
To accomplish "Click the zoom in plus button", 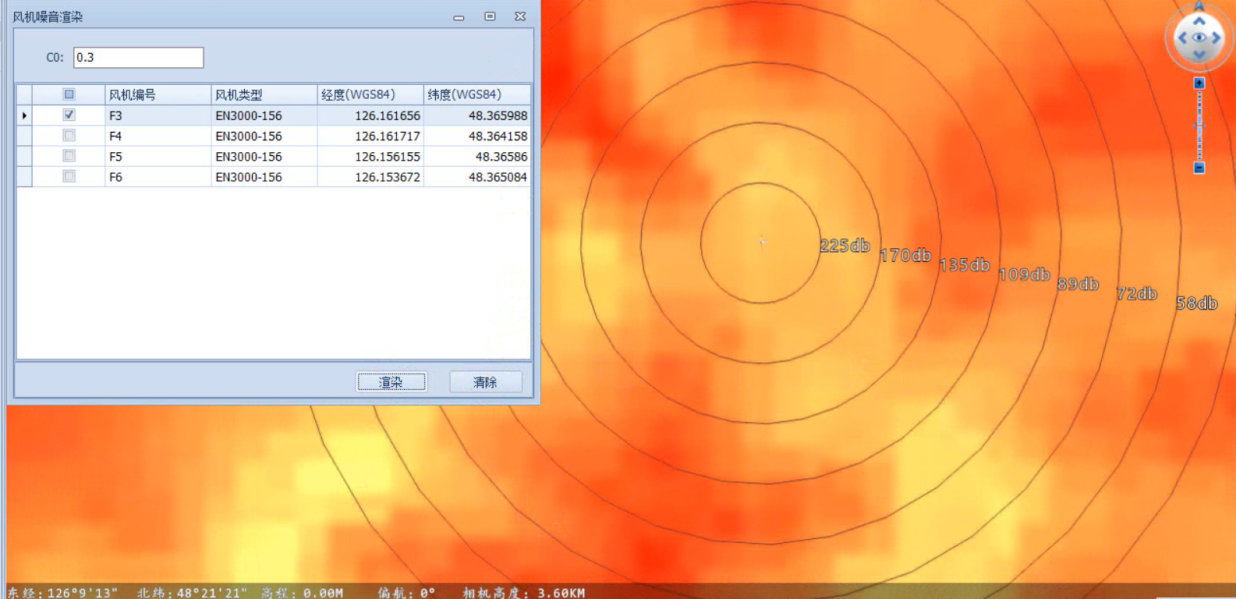I will [1199, 83].
